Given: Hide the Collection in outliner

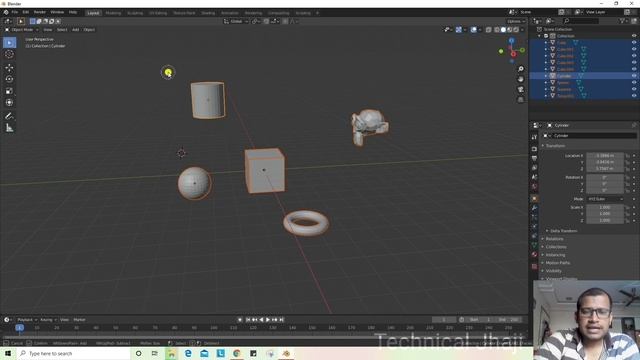Looking at the screenshot, I should (x=634, y=36).
